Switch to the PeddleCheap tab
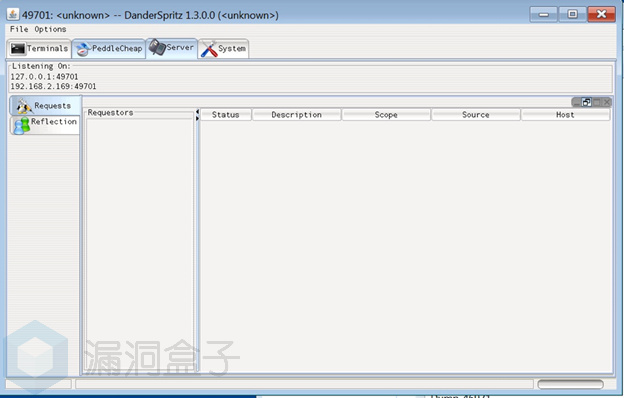This screenshot has width=624, height=398. tap(109, 49)
